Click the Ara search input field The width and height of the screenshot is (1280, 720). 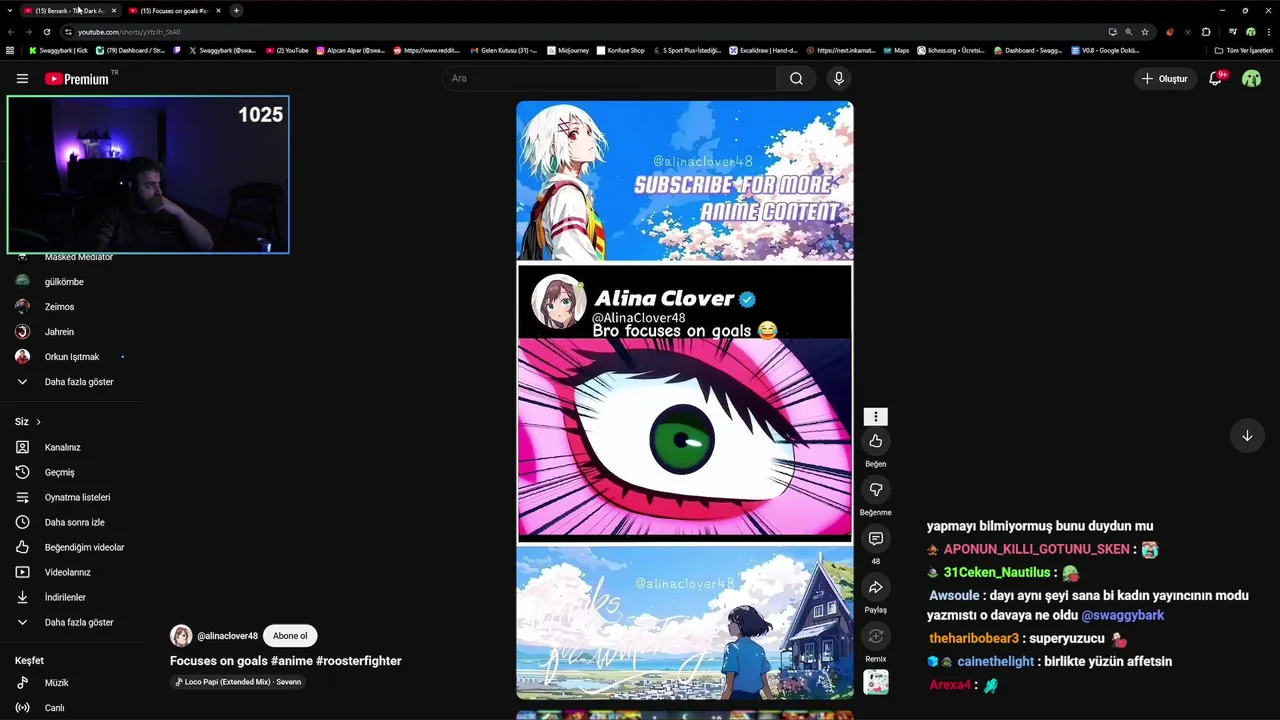coord(609,78)
